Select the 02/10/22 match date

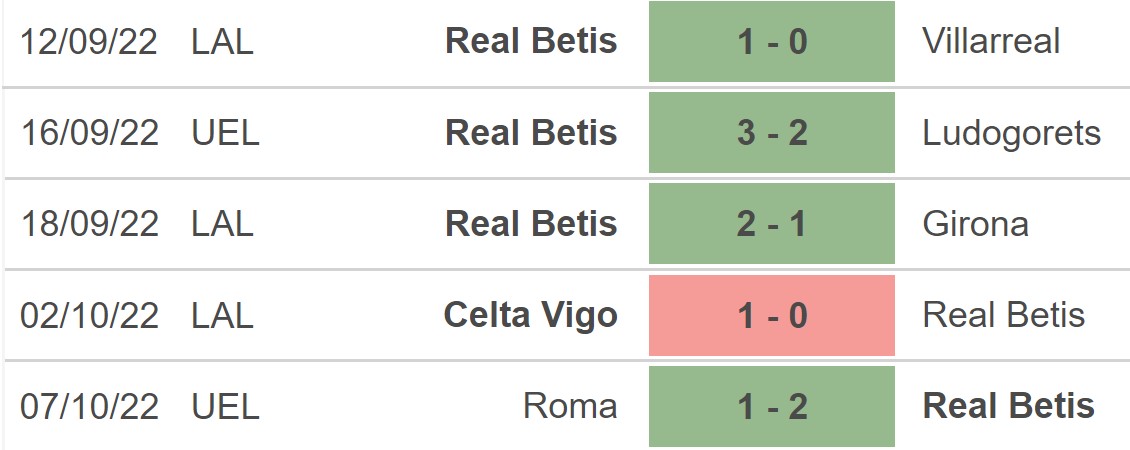90,316
